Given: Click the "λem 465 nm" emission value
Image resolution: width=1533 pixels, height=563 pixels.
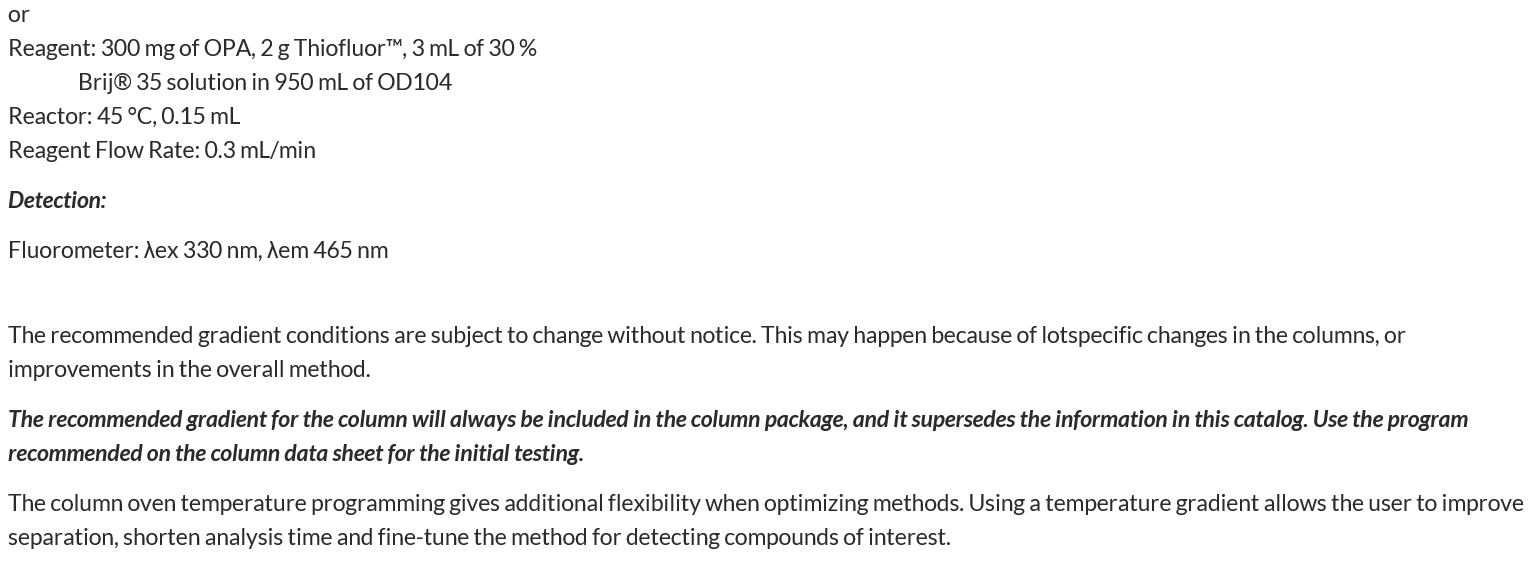Looking at the screenshot, I should click(328, 250).
